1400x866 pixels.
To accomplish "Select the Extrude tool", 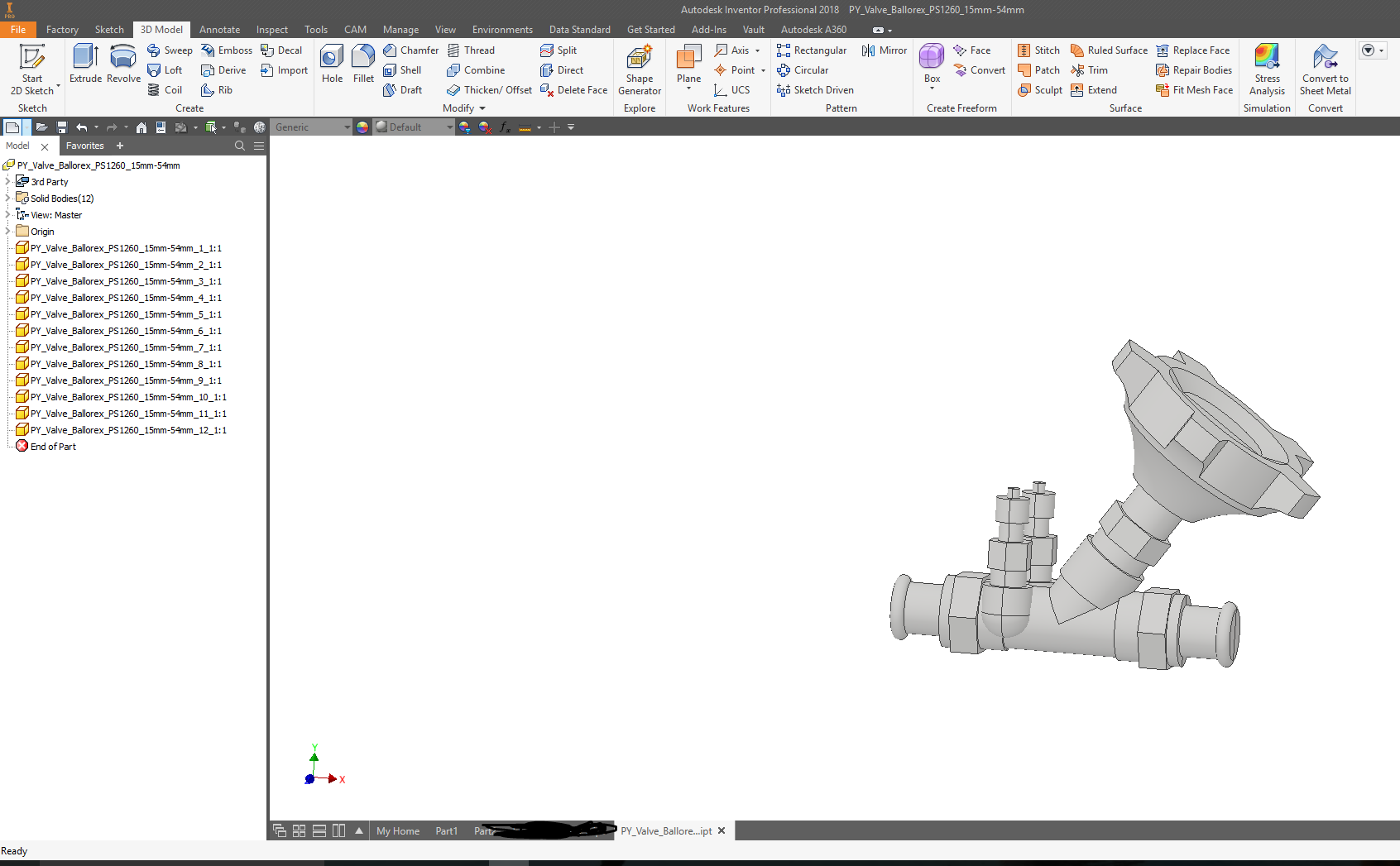I will coord(85,64).
